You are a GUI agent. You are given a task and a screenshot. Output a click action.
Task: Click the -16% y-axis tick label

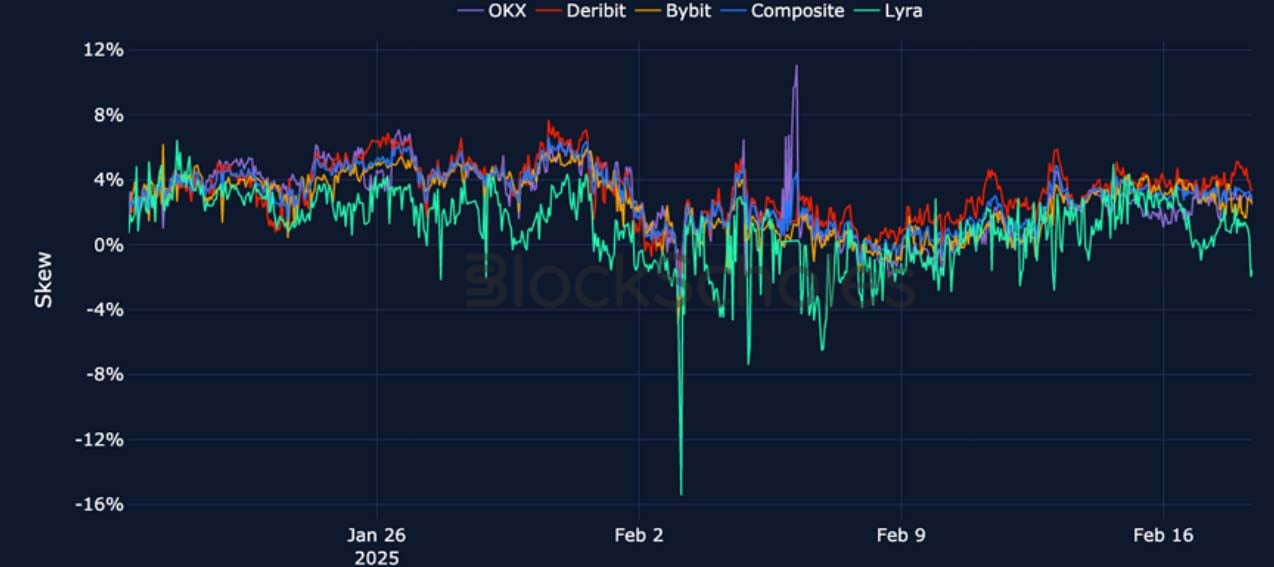coord(99,504)
